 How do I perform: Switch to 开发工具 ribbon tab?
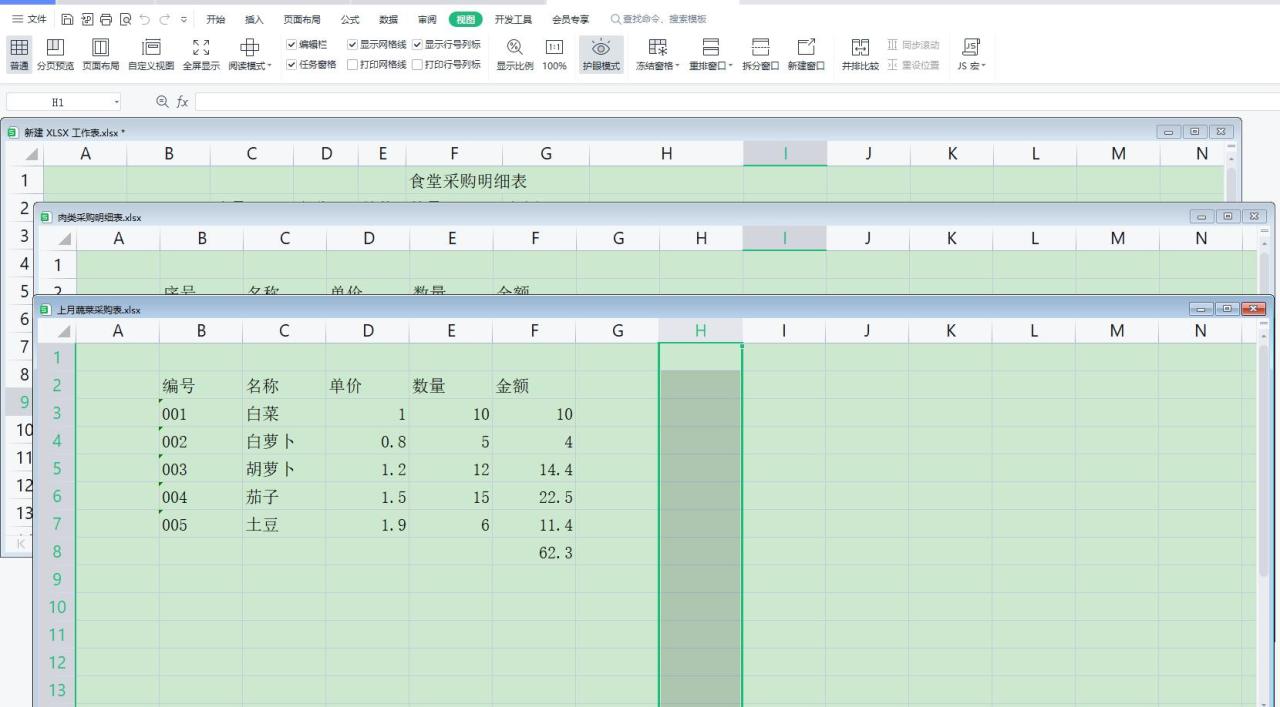(x=513, y=19)
